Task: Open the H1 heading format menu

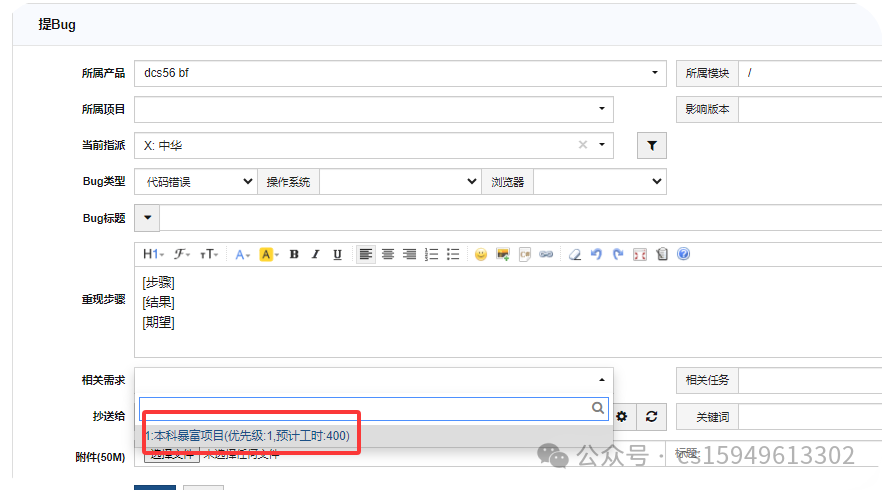Action: coord(153,254)
